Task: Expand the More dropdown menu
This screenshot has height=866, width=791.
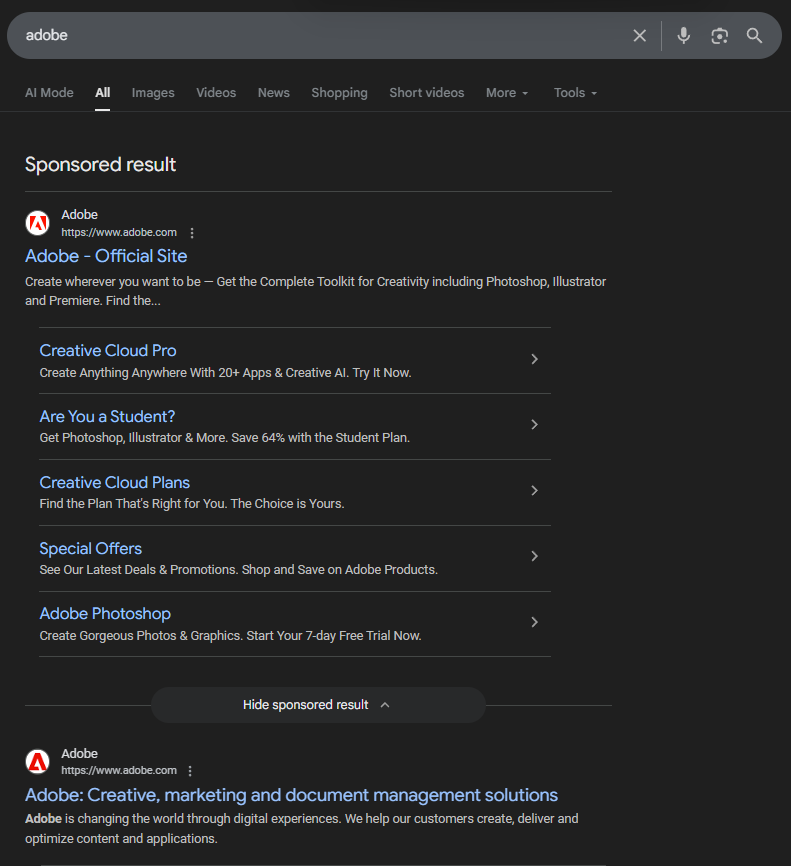Action: [x=506, y=93]
